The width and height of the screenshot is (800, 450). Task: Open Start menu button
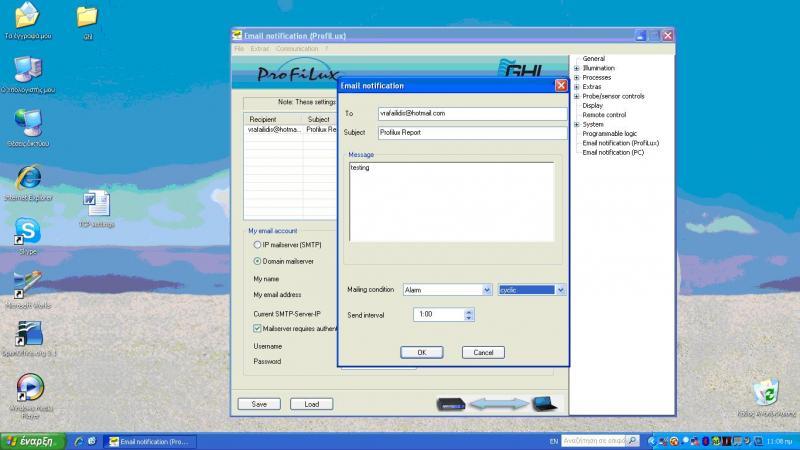tap(33, 441)
